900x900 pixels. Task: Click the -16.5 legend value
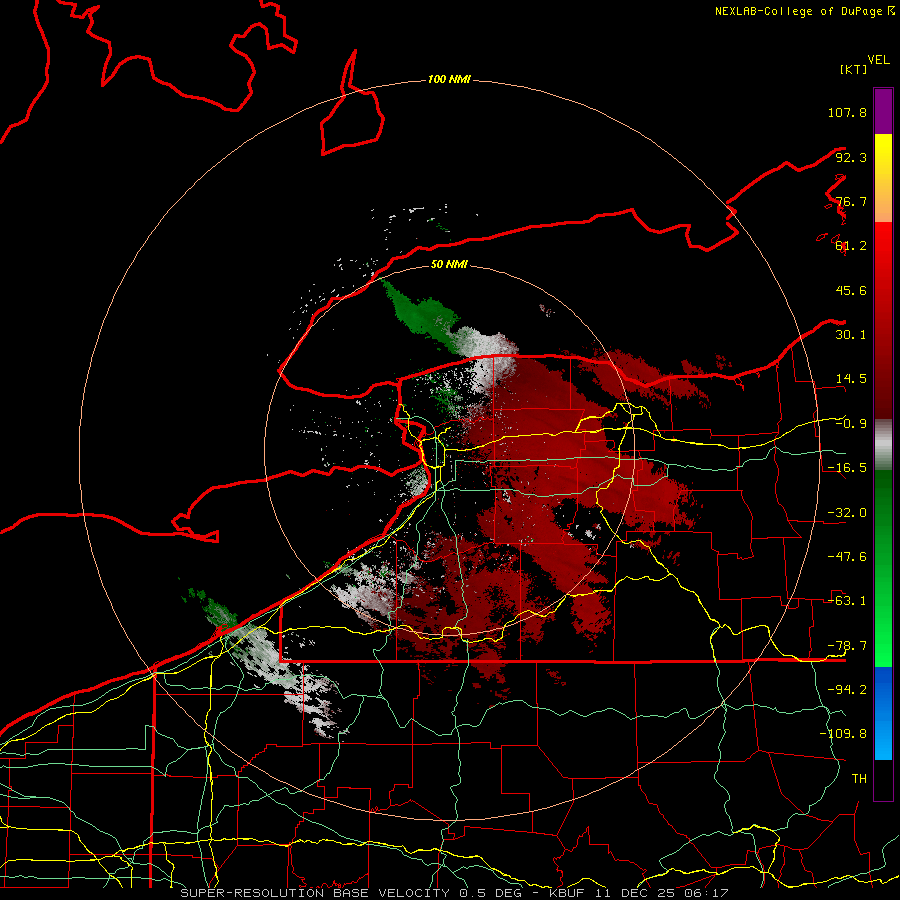pos(847,468)
